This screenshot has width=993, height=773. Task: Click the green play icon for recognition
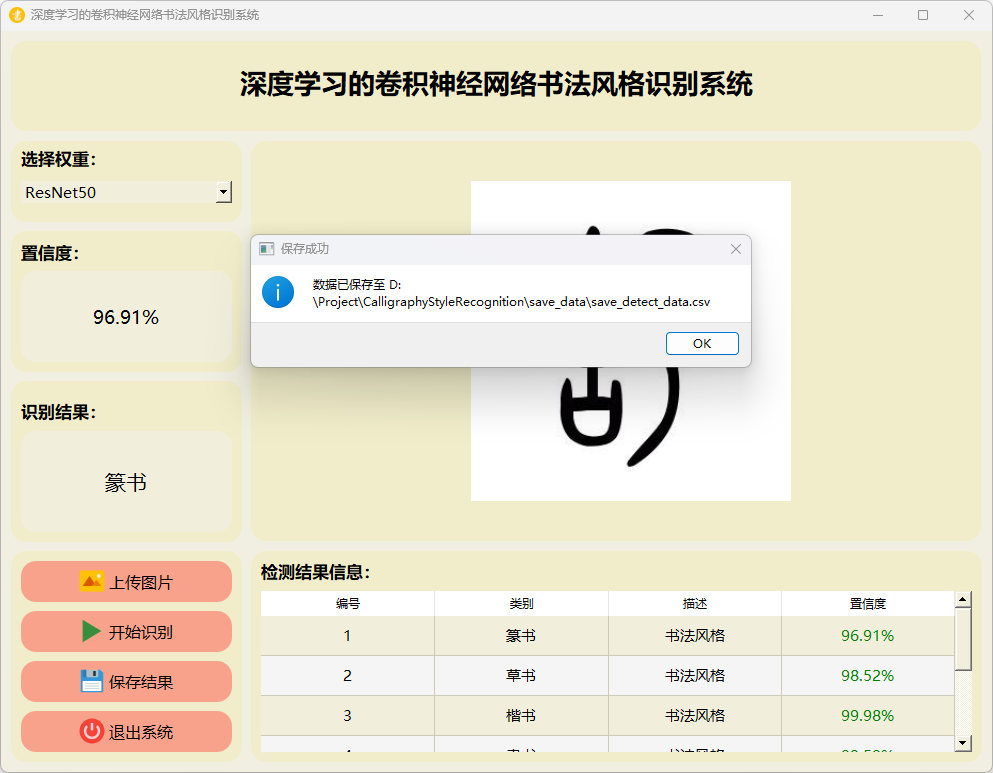point(91,631)
